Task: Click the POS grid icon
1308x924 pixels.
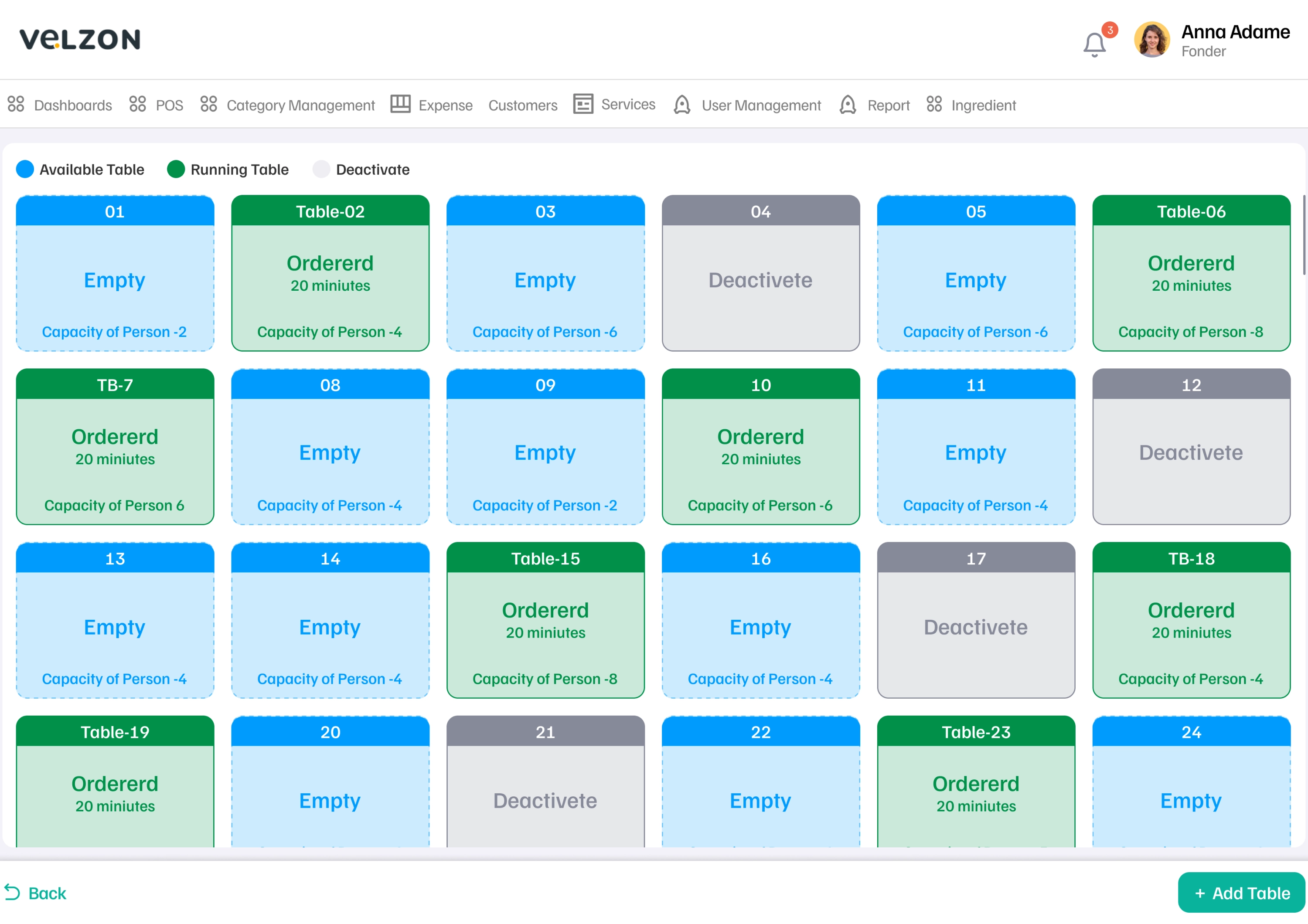Action: point(137,104)
